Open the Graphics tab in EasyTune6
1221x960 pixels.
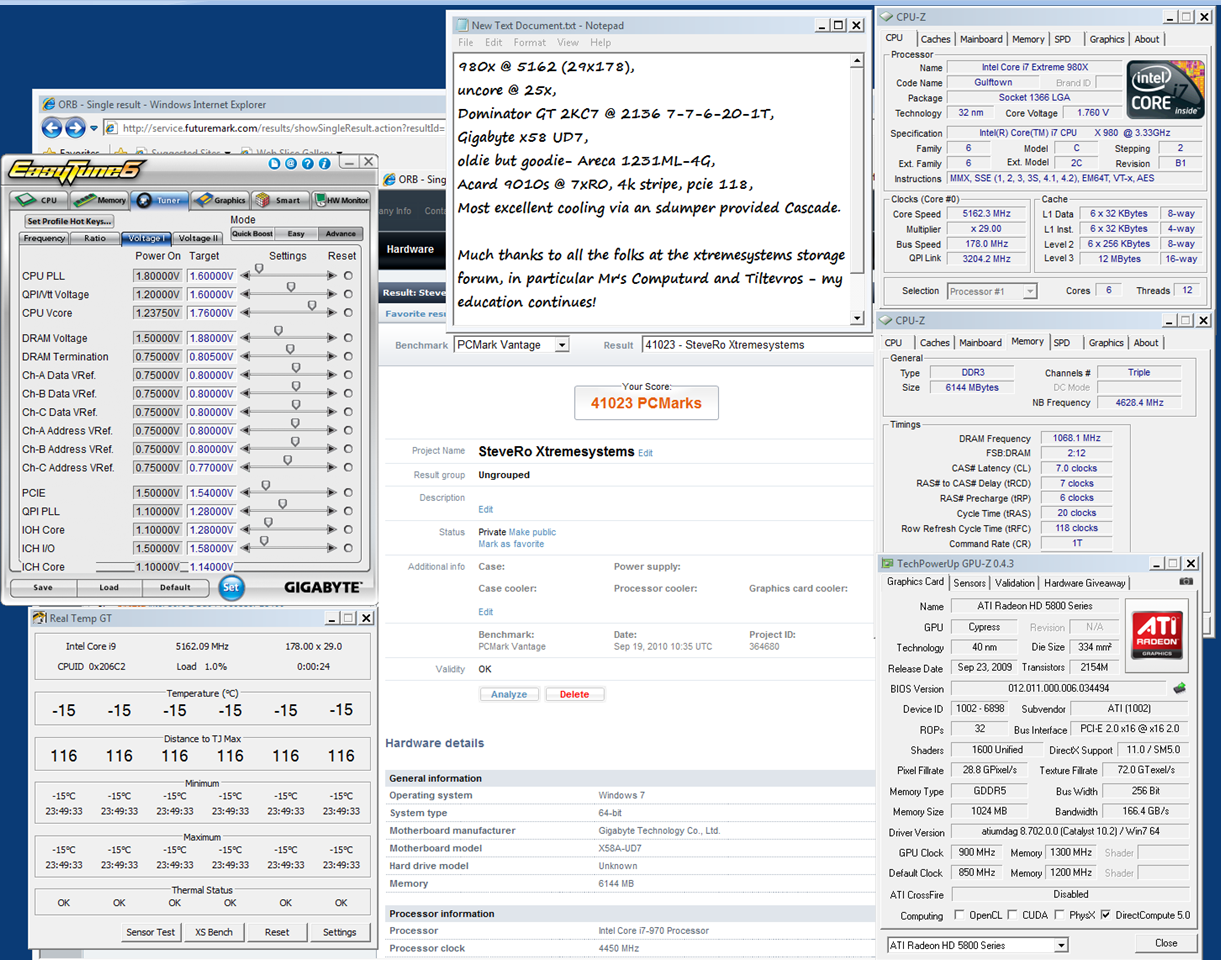[x=220, y=200]
